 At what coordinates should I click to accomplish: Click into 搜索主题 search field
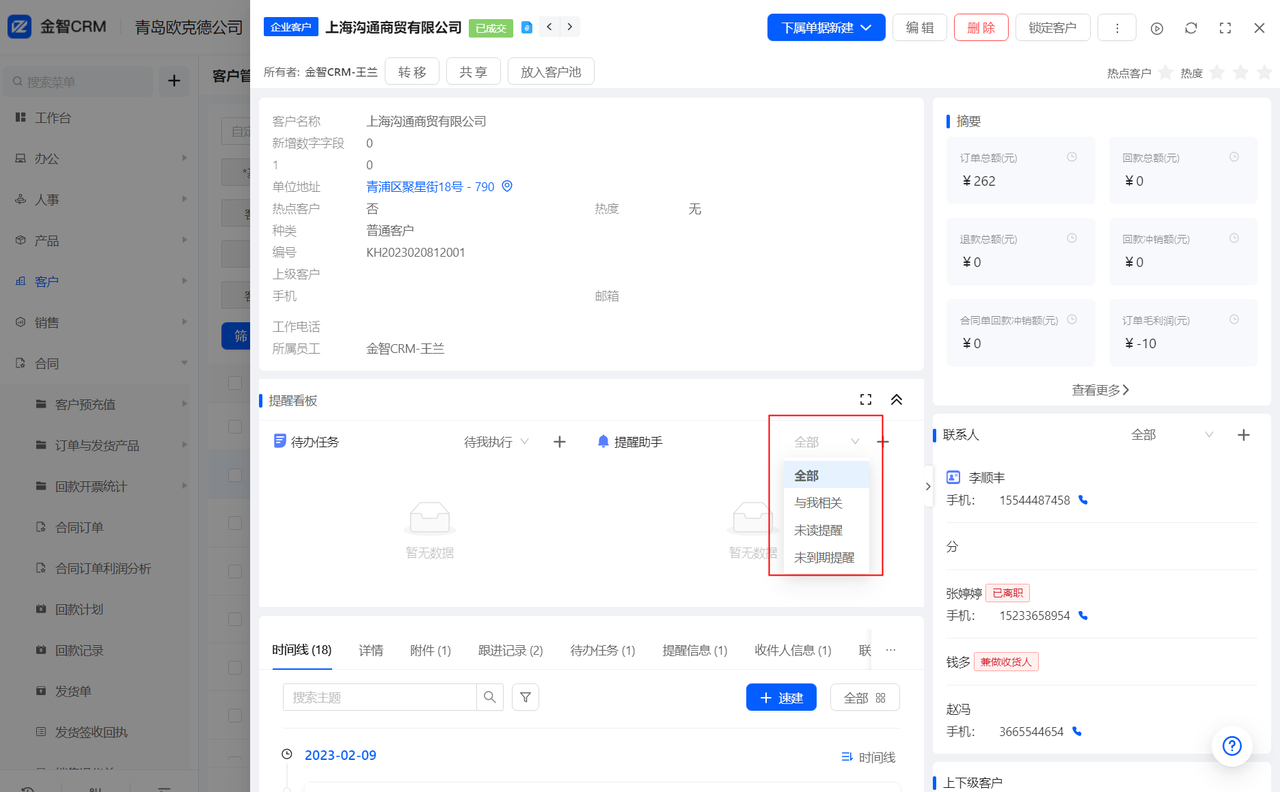tap(380, 697)
